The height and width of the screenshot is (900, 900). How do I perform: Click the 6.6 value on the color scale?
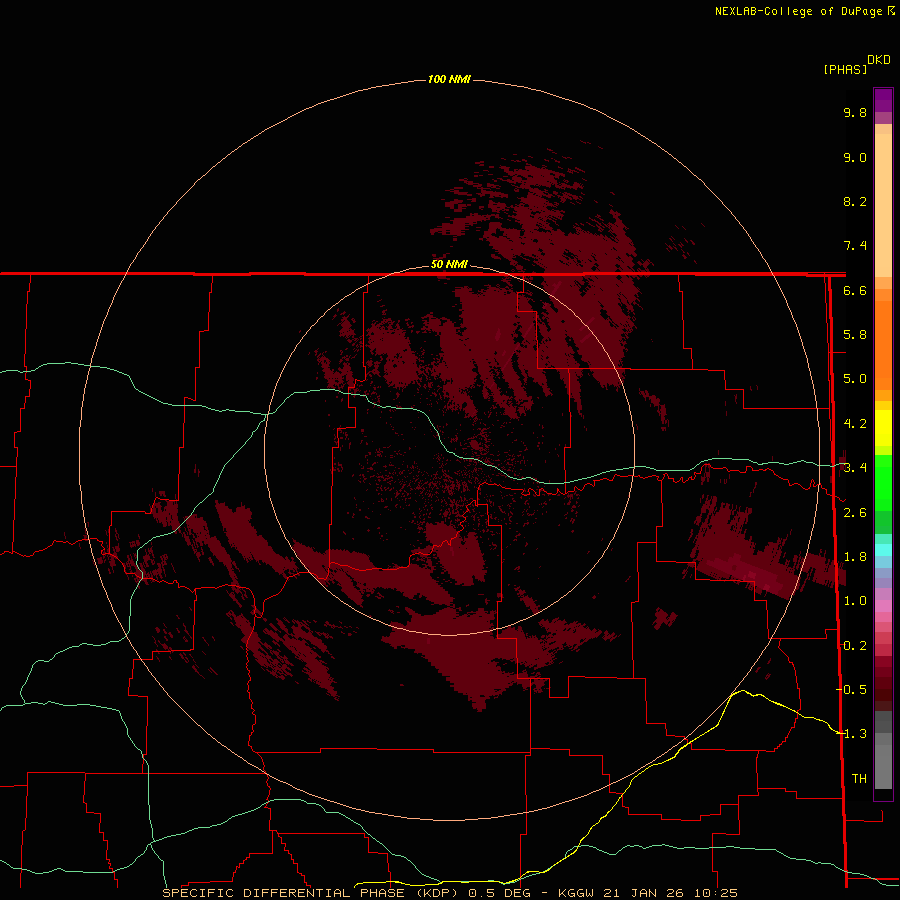coord(855,290)
